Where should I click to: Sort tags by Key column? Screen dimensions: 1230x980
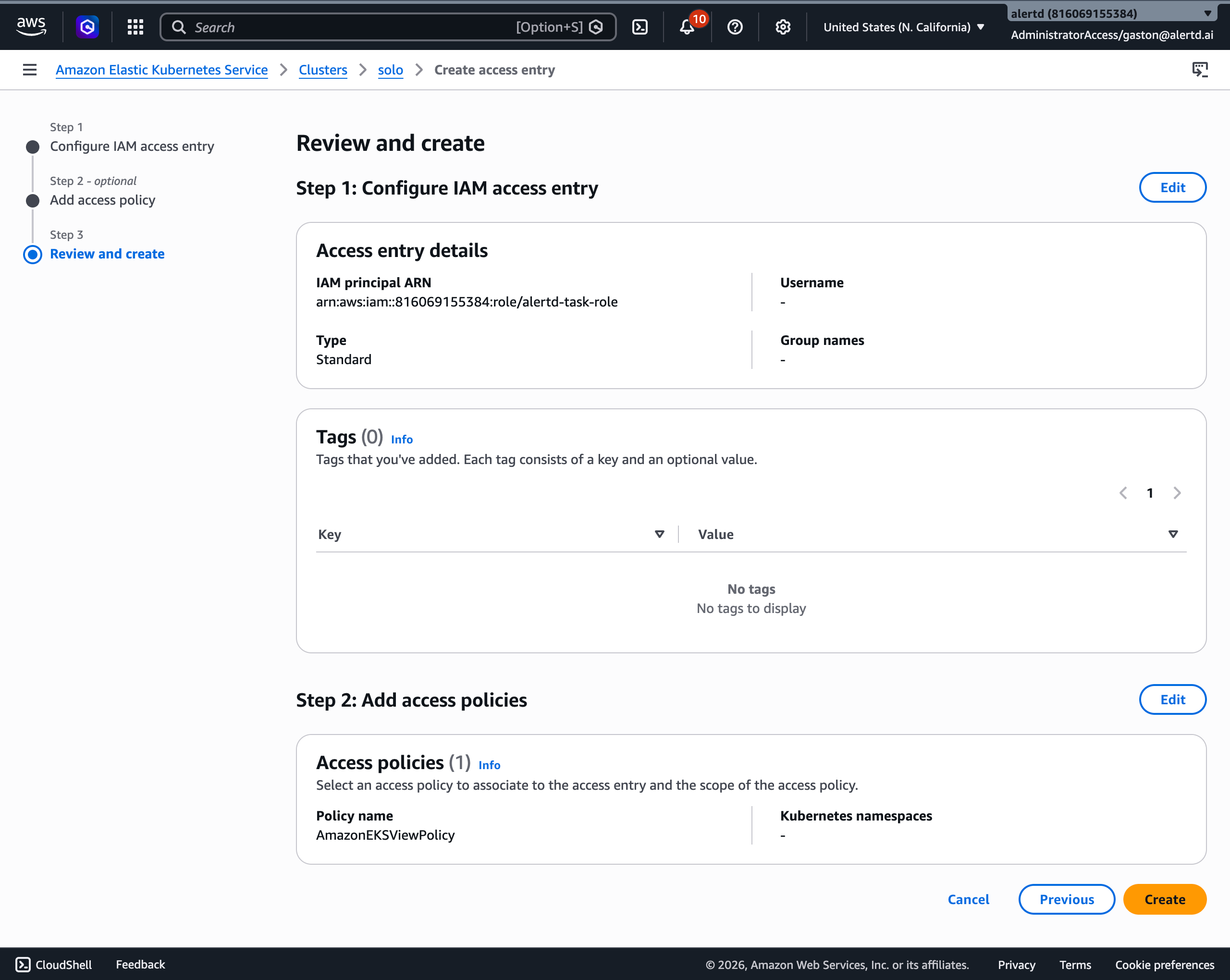(x=660, y=534)
